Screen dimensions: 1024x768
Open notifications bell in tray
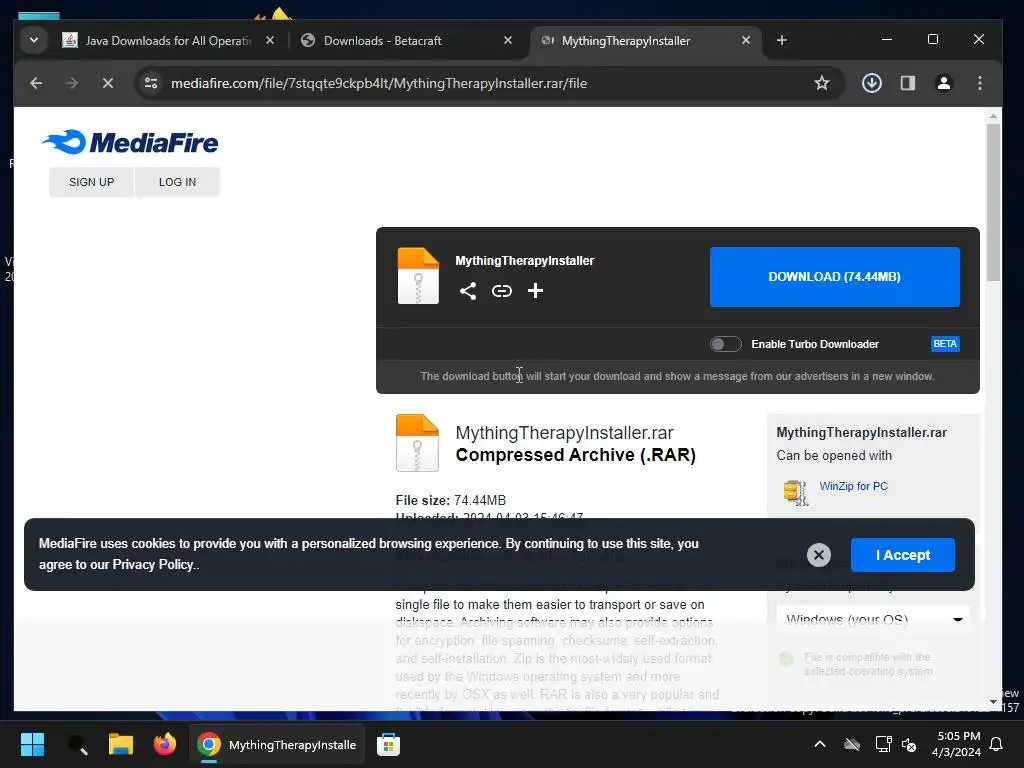click(997, 744)
